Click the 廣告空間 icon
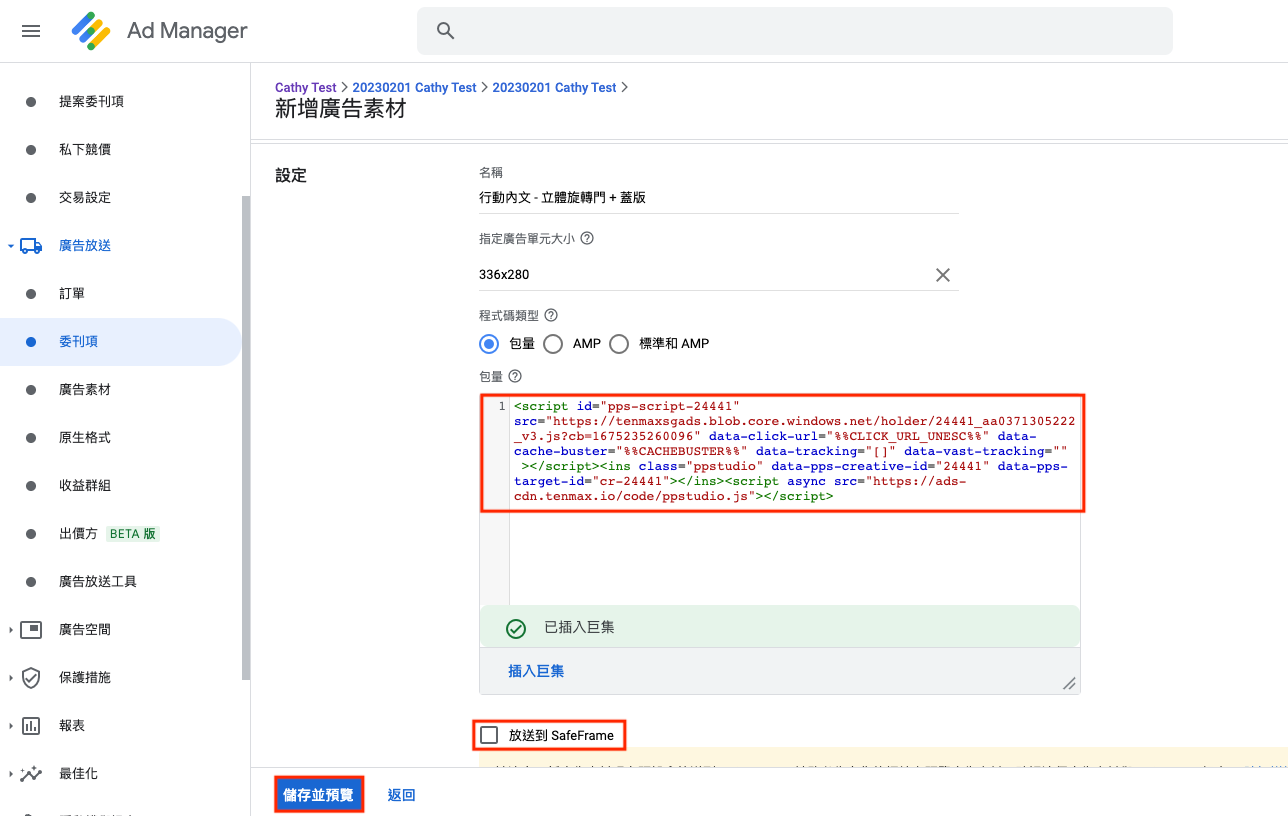The width and height of the screenshot is (1288, 816). pyautogui.click(x=31, y=629)
